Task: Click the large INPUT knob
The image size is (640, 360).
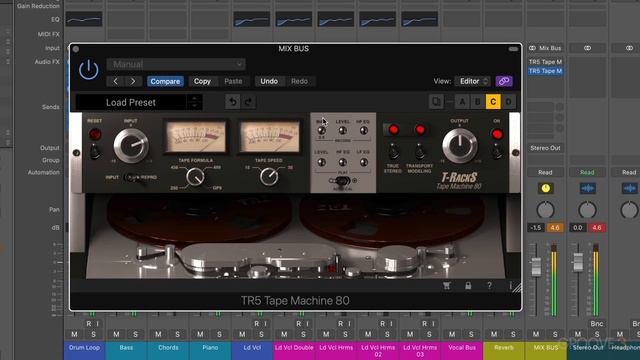Action: click(x=131, y=145)
